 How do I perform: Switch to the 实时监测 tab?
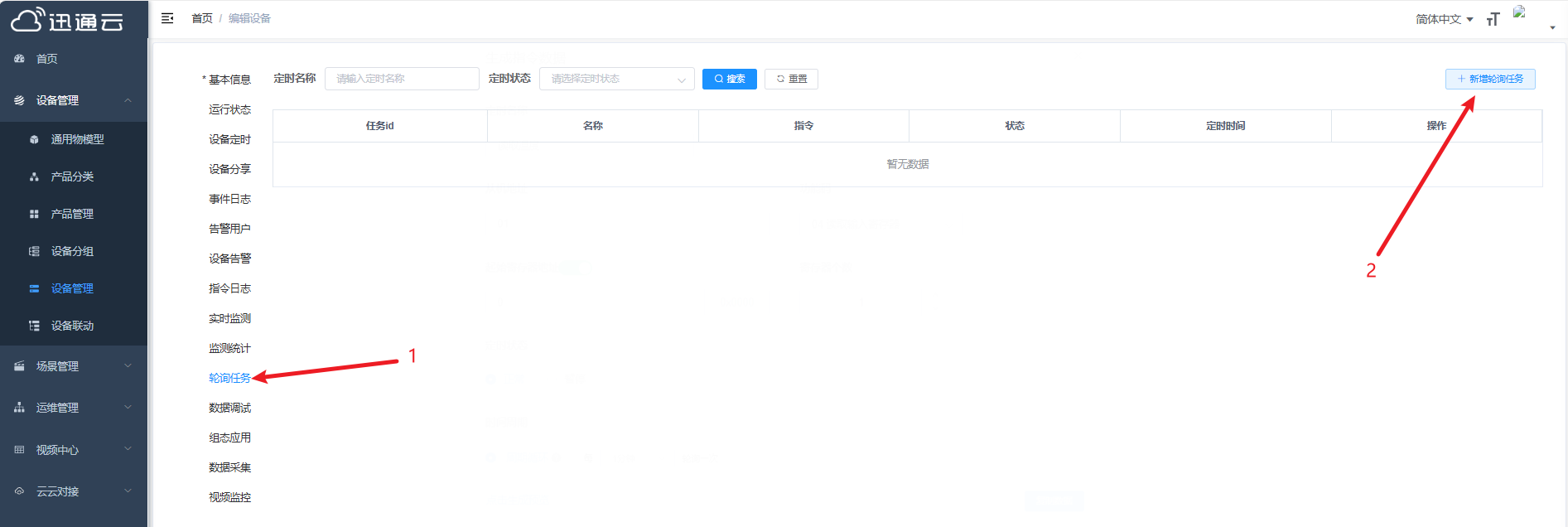(229, 318)
